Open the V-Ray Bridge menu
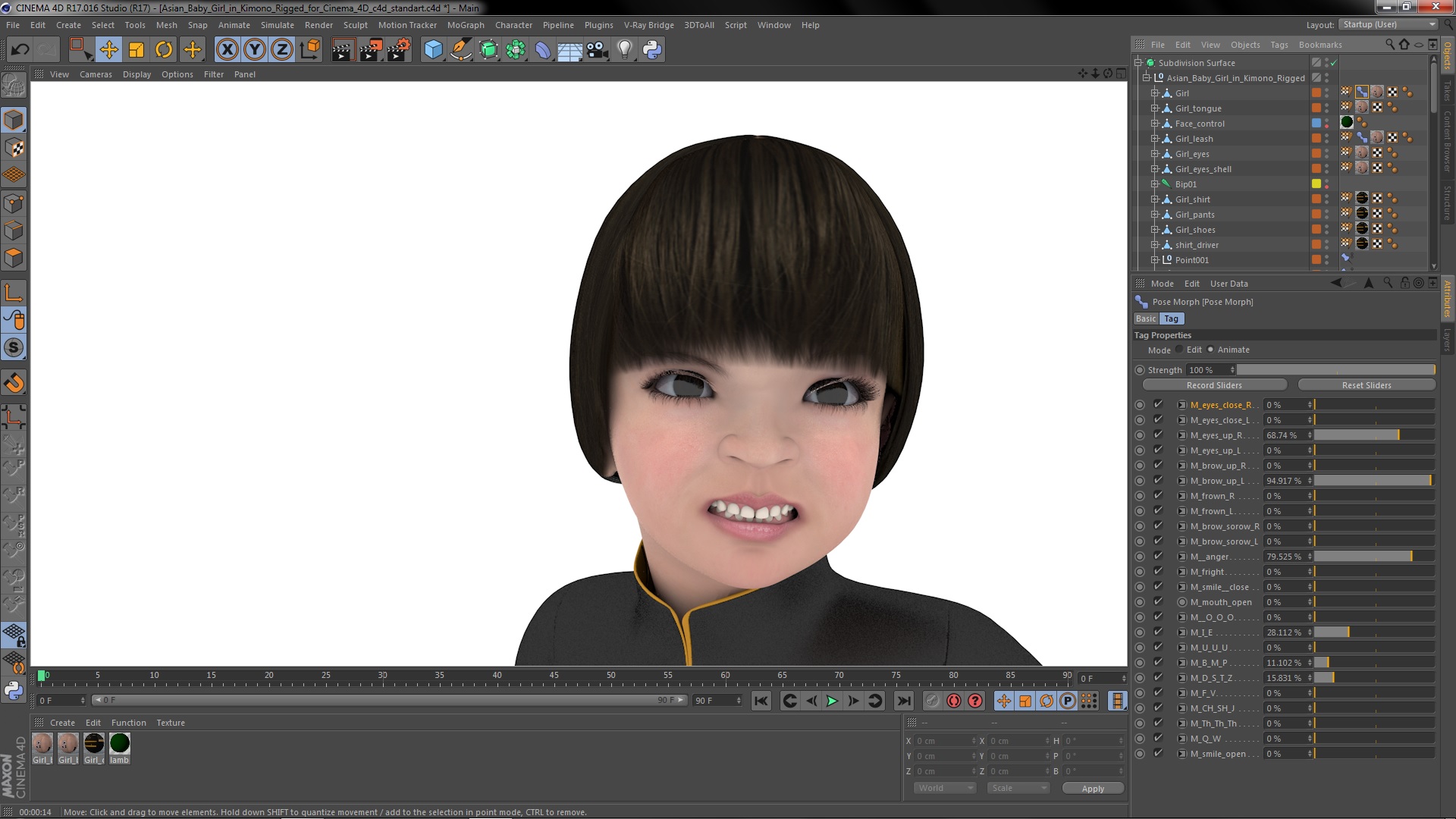Image resolution: width=1456 pixels, height=819 pixels. [x=648, y=25]
